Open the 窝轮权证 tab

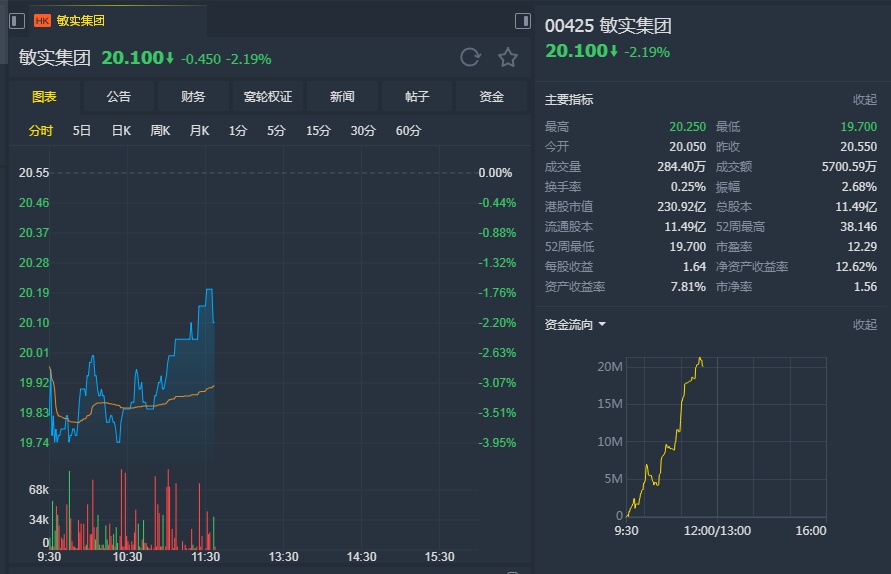268,97
